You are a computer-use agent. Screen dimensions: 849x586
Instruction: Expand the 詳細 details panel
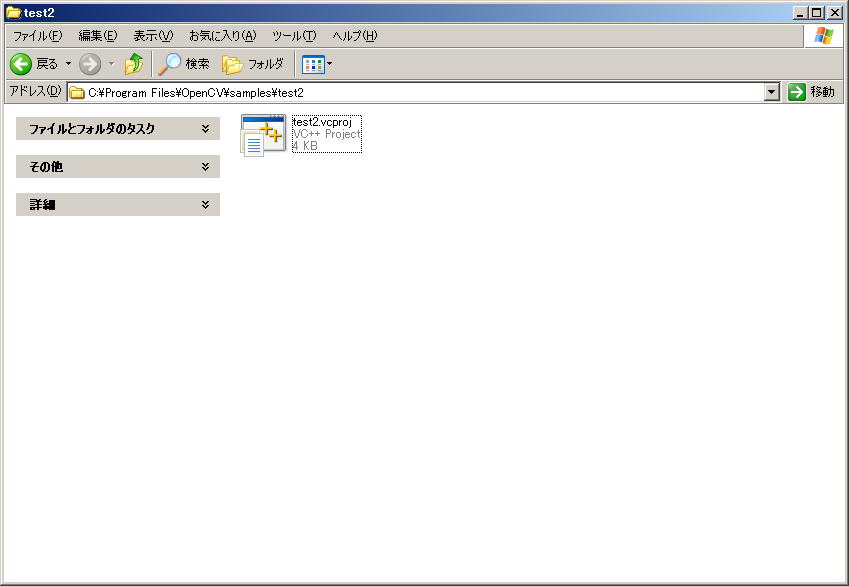[118, 204]
